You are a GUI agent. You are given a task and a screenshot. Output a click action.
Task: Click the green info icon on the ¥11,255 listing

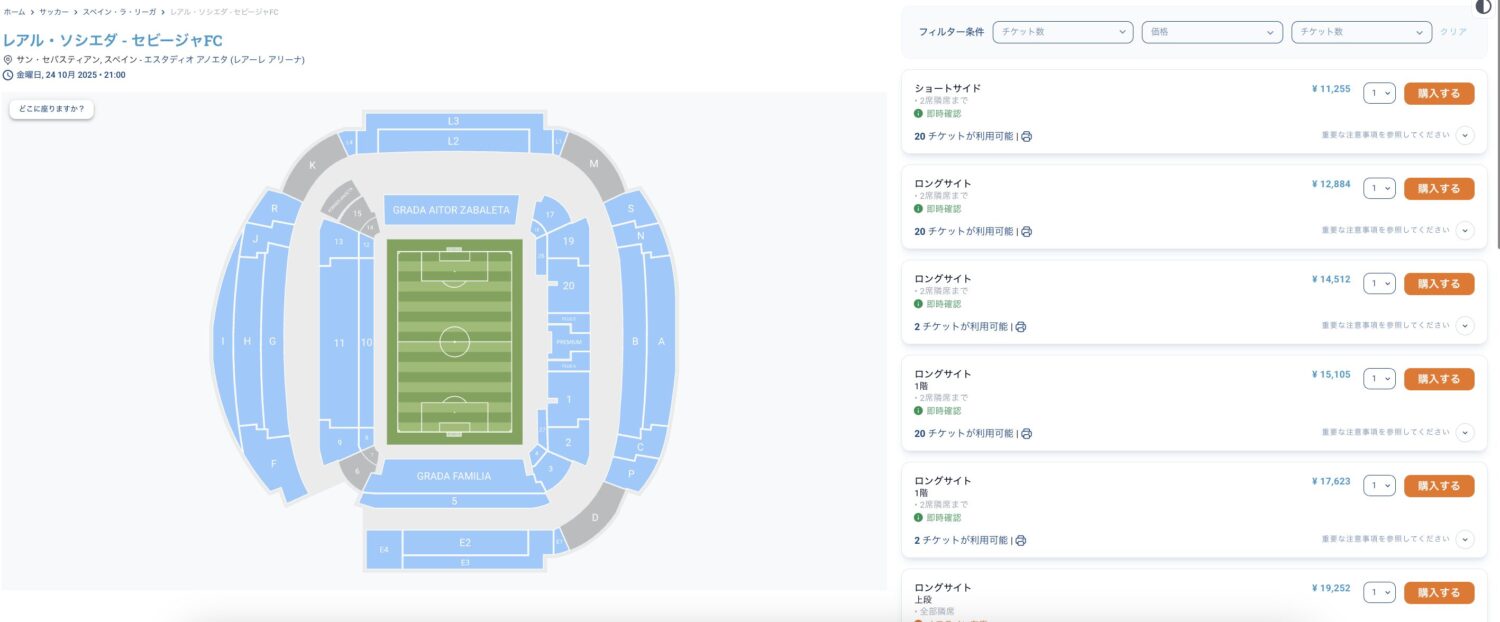coord(919,114)
